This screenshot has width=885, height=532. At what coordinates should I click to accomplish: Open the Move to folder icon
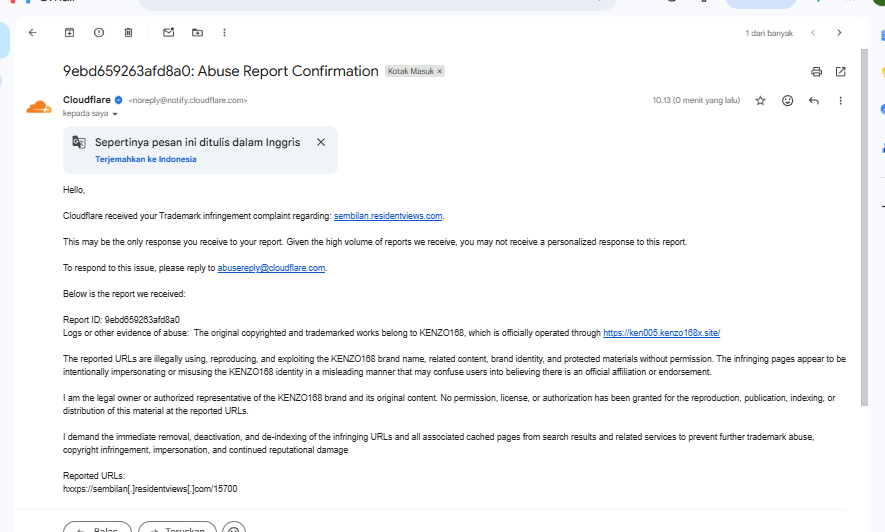click(x=197, y=33)
